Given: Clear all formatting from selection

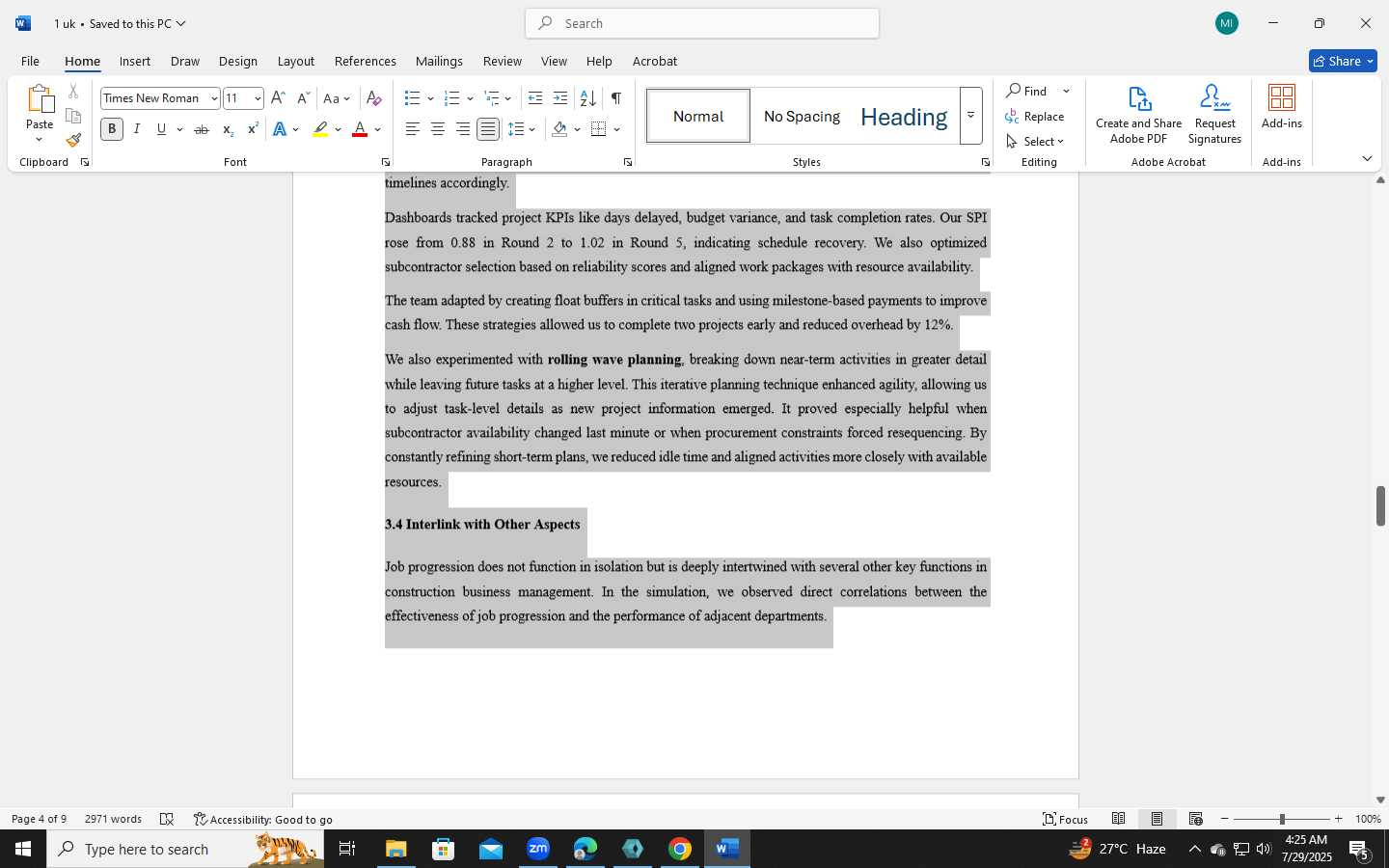Looking at the screenshot, I should pyautogui.click(x=374, y=98).
